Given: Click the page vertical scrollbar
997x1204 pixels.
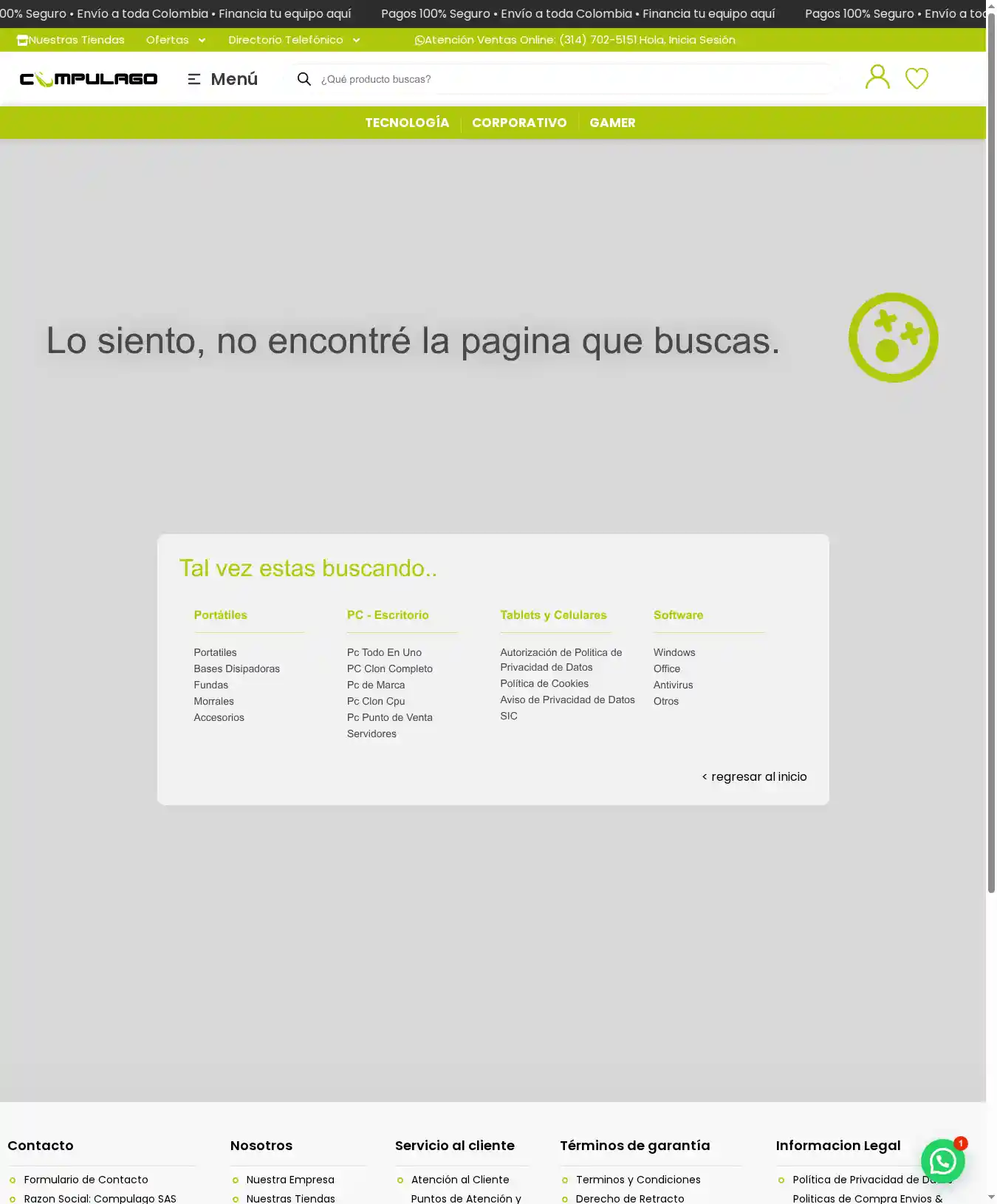Looking at the screenshot, I should point(991,517).
